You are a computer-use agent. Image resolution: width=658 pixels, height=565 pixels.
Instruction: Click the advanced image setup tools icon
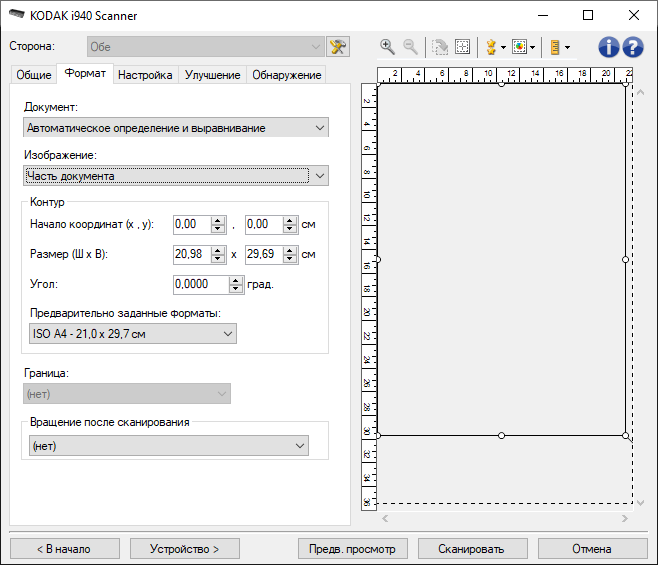pos(338,46)
